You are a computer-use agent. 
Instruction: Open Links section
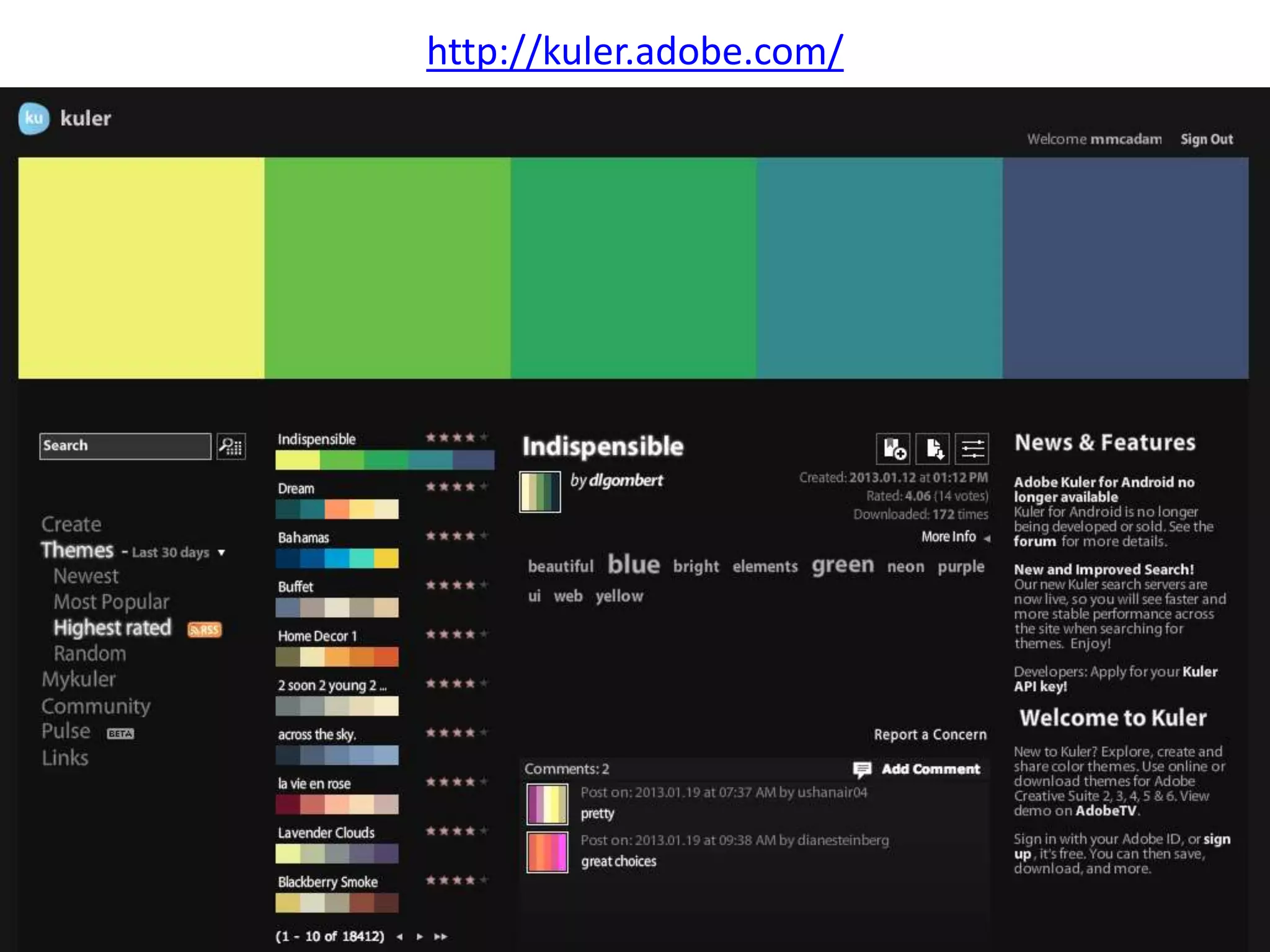tap(65, 757)
